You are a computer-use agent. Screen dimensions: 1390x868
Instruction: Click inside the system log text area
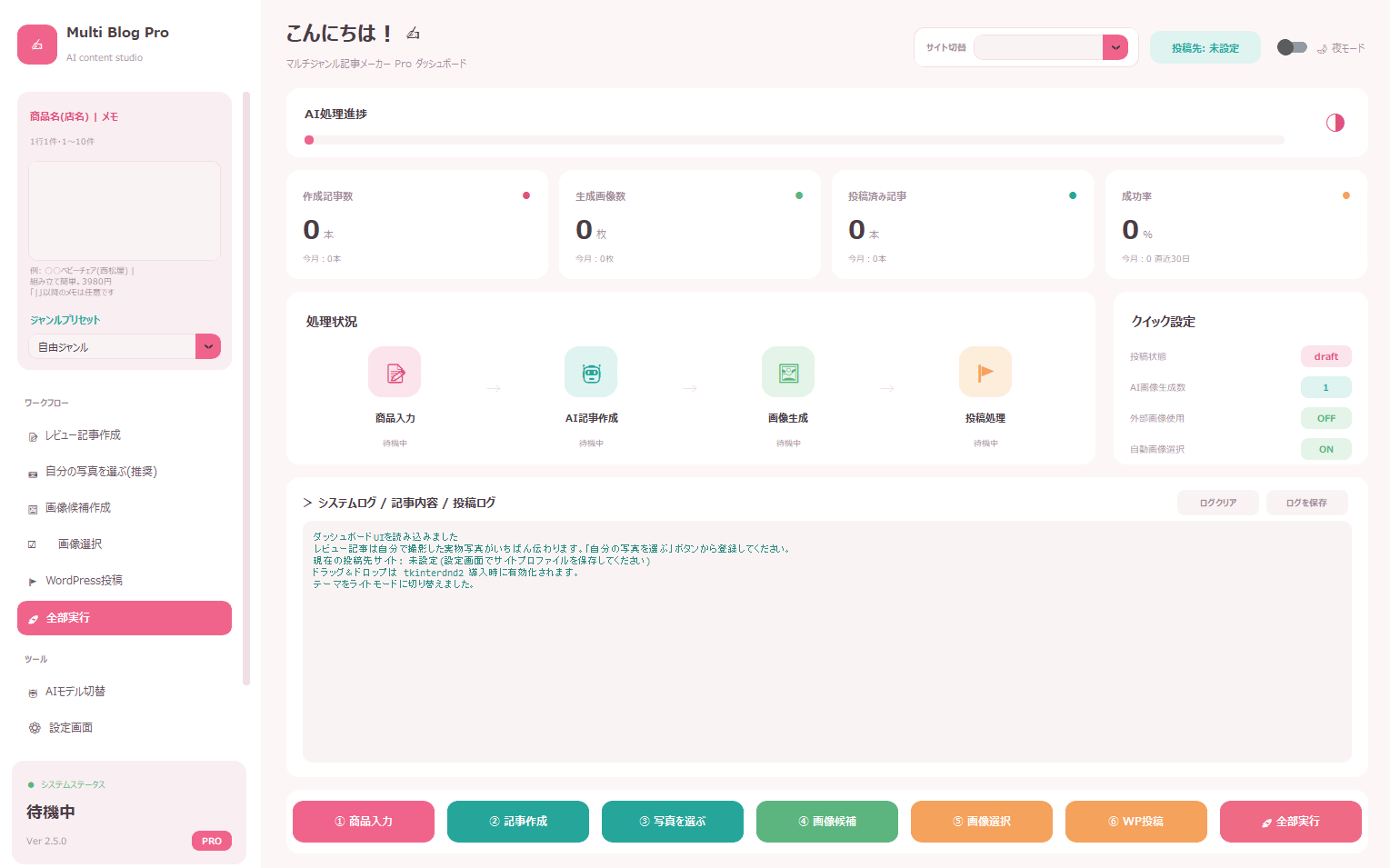pos(827,642)
